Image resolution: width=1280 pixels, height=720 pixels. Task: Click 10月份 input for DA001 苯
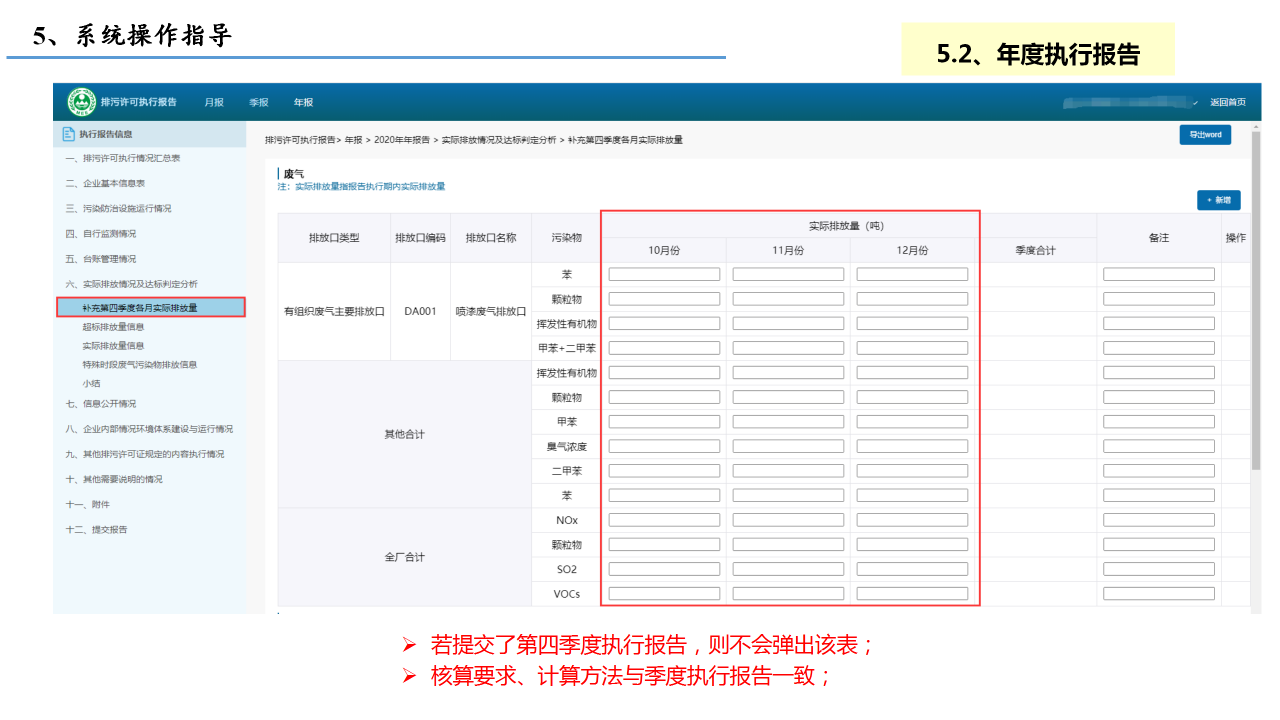click(x=664, y=274)
